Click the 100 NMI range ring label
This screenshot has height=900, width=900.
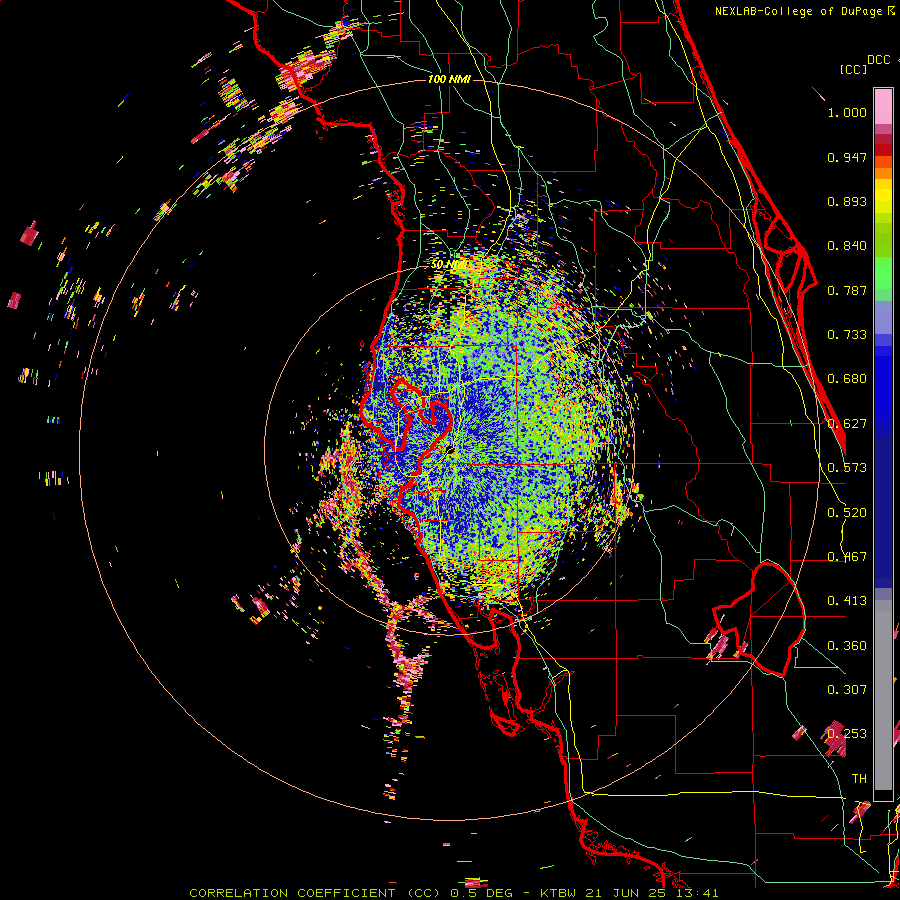[449, 79]
